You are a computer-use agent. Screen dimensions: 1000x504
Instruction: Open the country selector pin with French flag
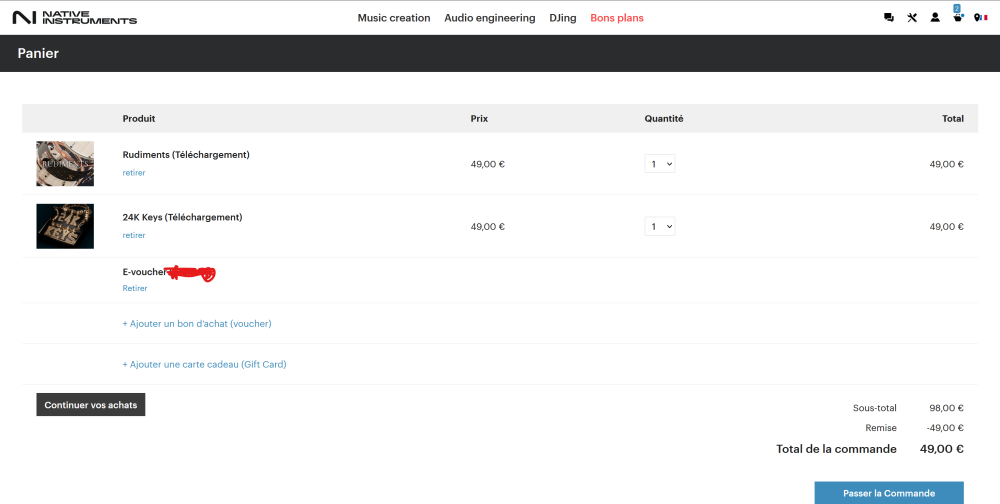[x=981, y=18]
